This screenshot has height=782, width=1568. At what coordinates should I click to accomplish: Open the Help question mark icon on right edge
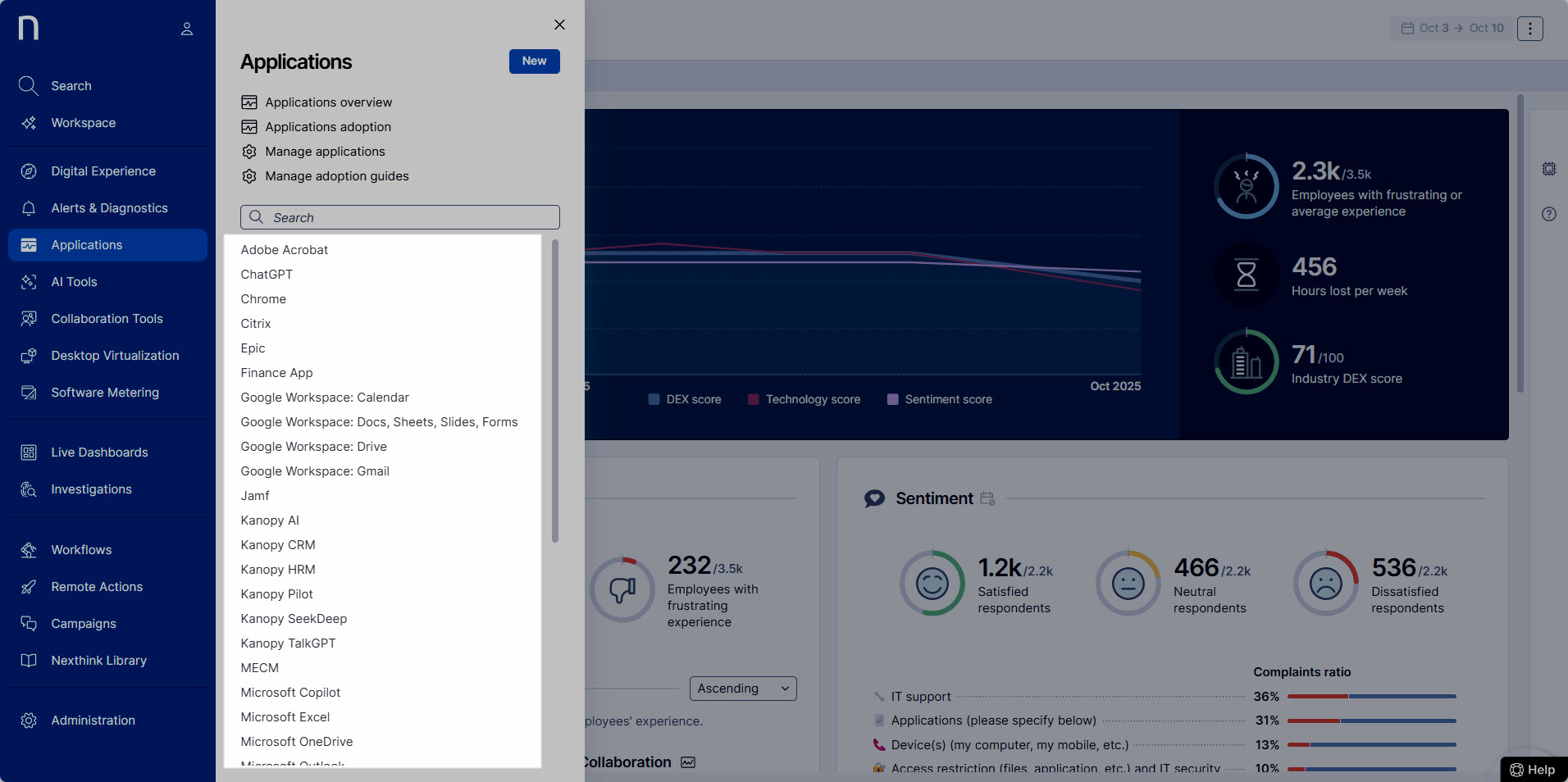(x=1548, y=215)
